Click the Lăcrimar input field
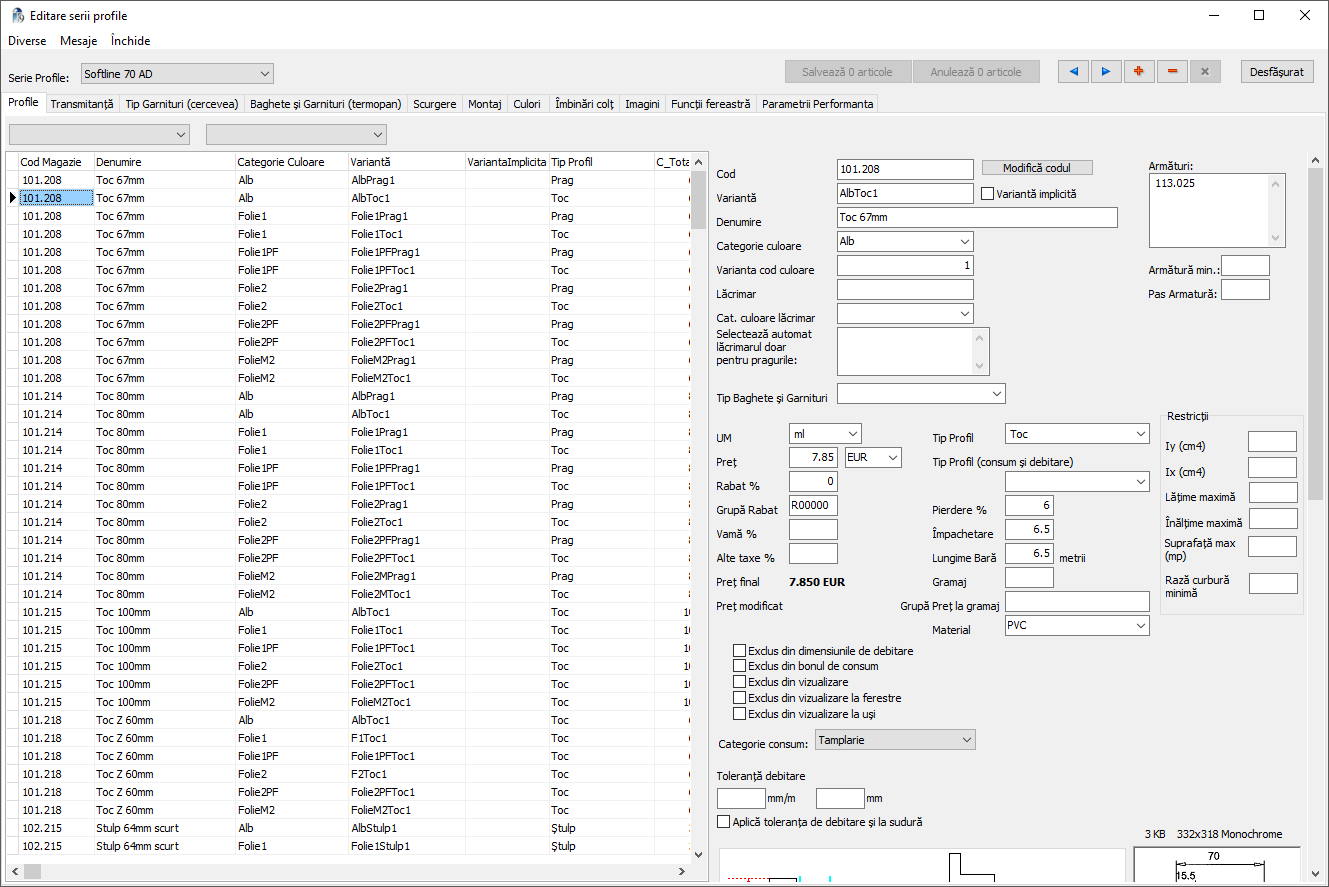The image size is (1329, 887). [x=905, y=290]
